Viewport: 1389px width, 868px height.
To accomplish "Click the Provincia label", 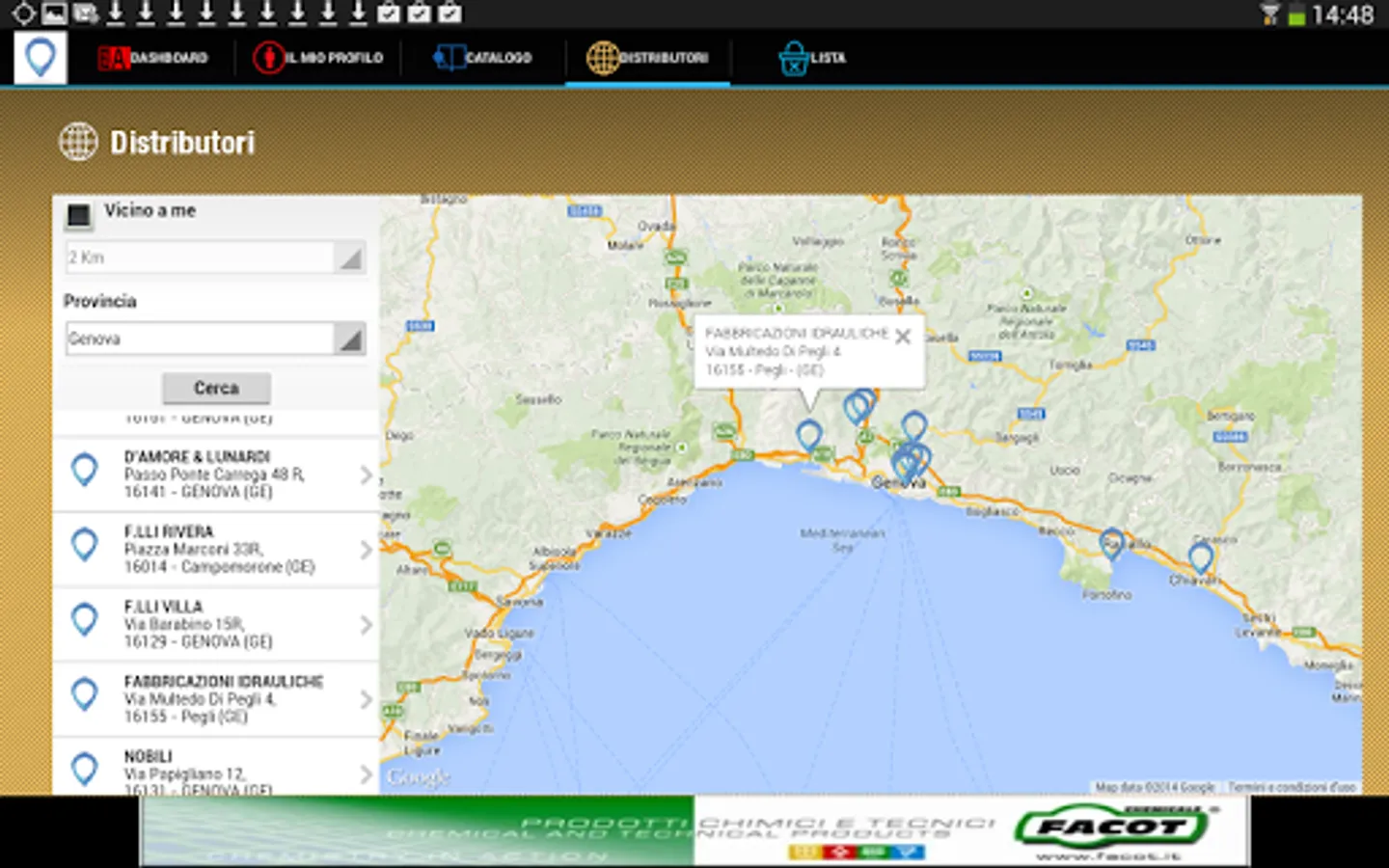I will point(100,301).
